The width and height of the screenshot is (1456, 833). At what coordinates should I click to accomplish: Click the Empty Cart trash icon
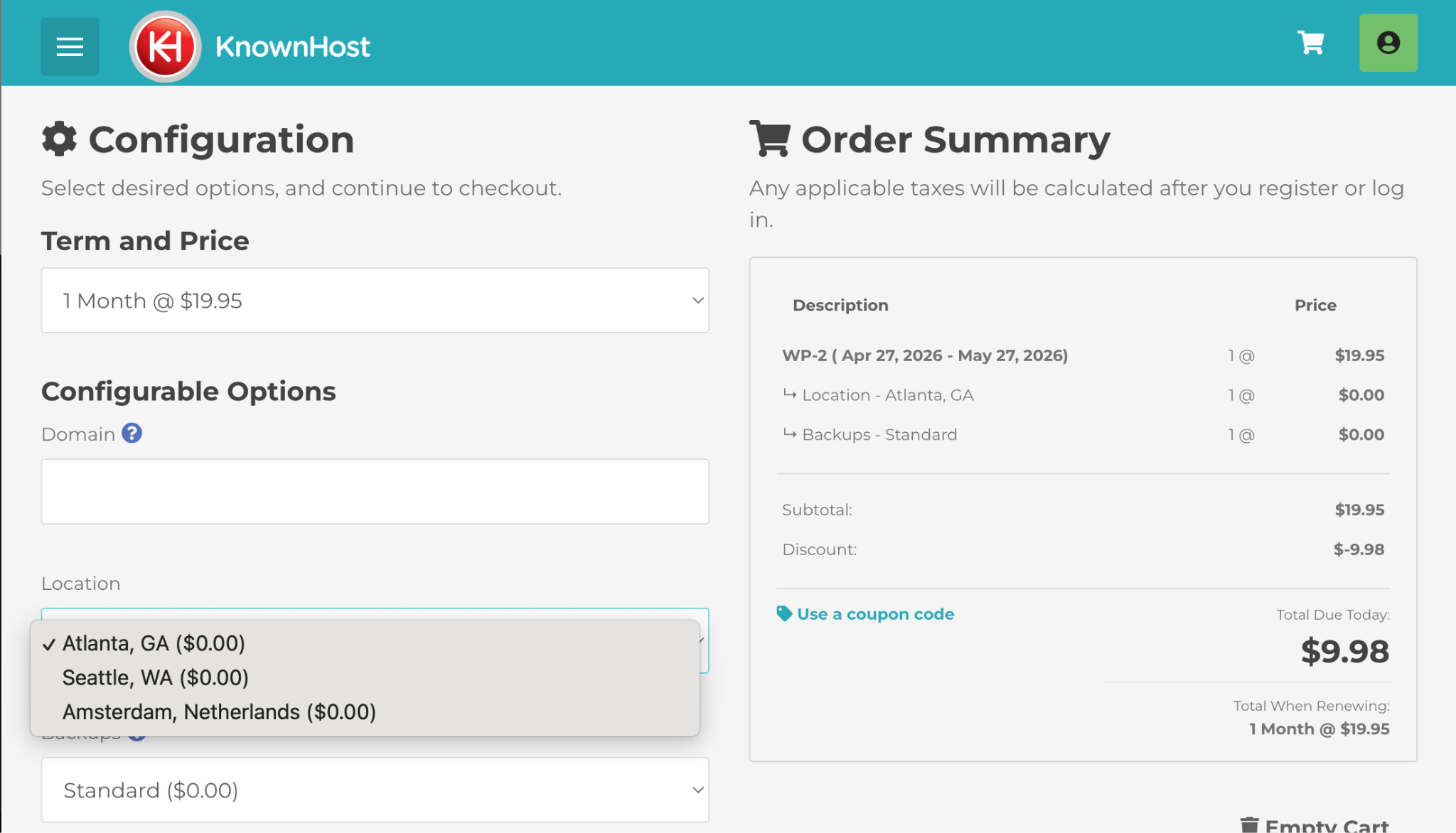pyautogui.click(x=1249, y=825)
